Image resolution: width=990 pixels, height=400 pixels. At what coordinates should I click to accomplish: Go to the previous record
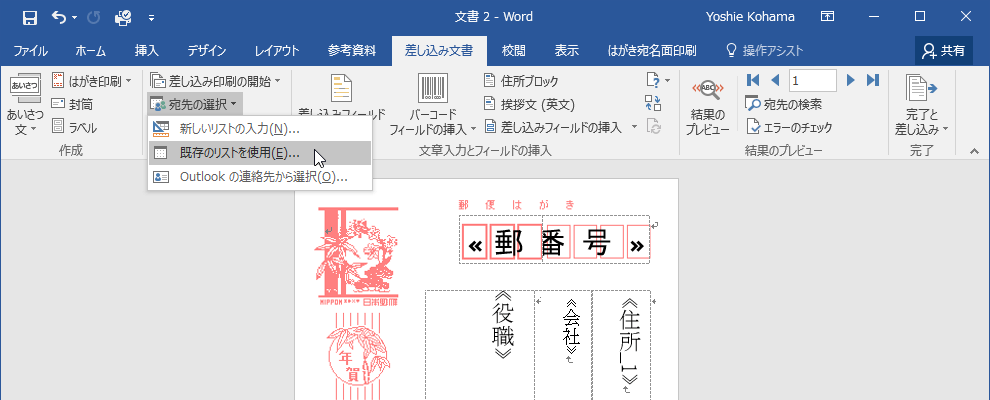coord(775,80)
